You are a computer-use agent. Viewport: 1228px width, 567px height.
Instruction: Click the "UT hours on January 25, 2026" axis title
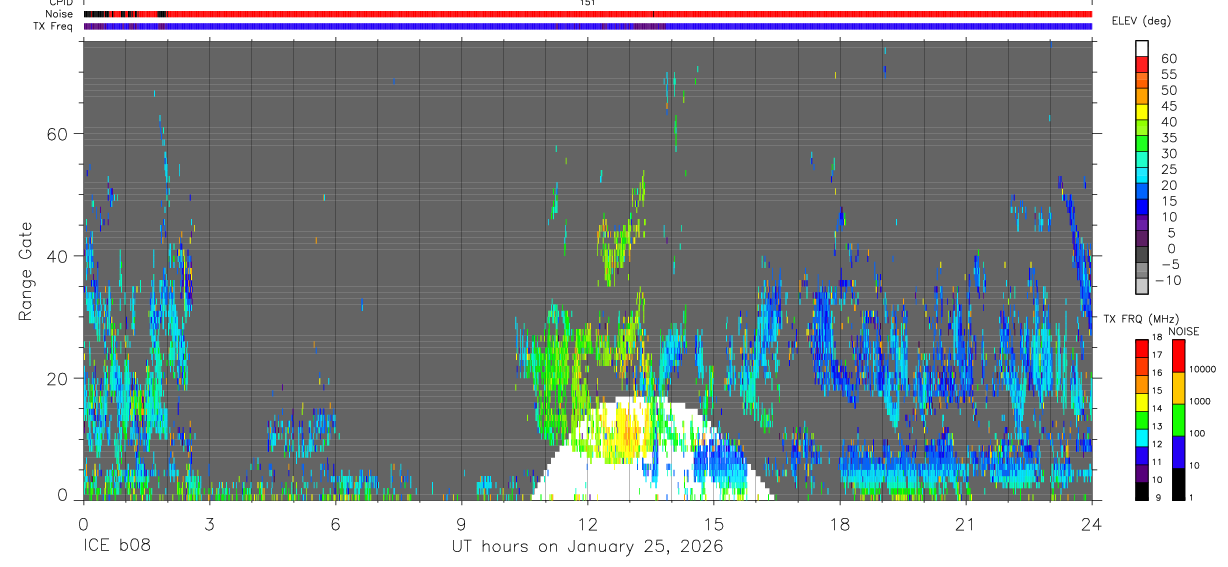(586, 547)
